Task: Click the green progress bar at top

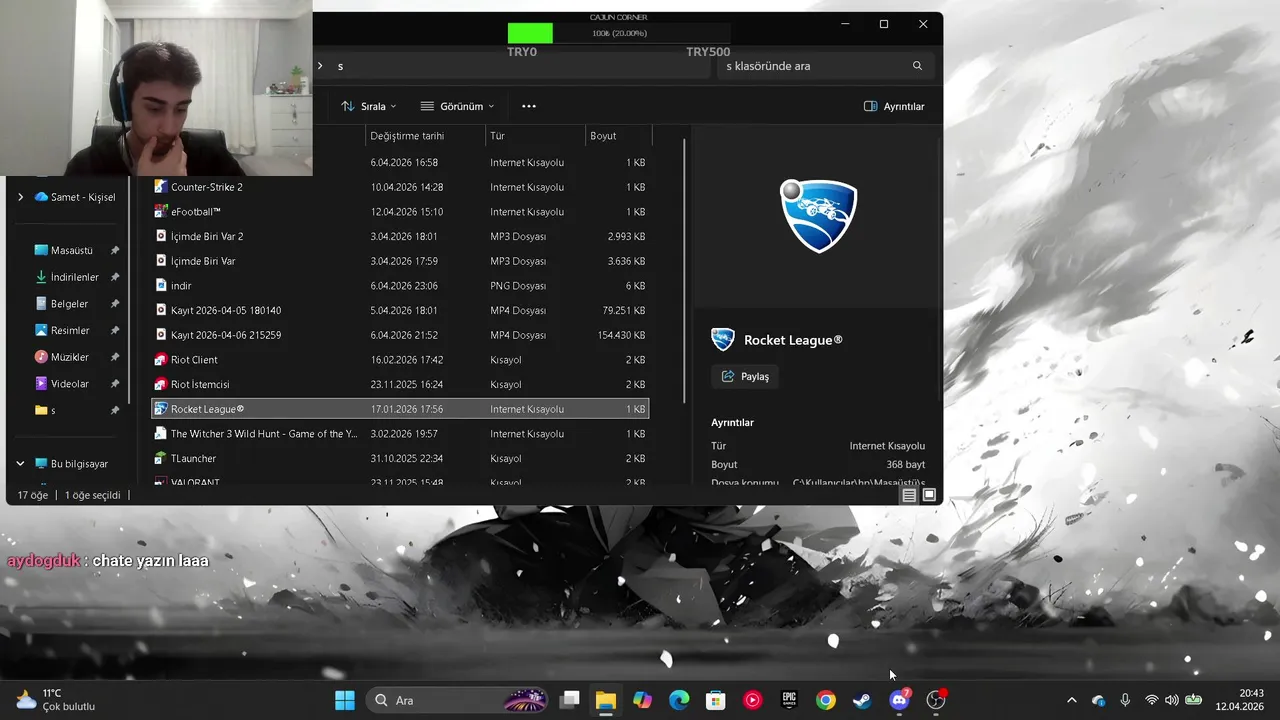Action: (530, 33)
